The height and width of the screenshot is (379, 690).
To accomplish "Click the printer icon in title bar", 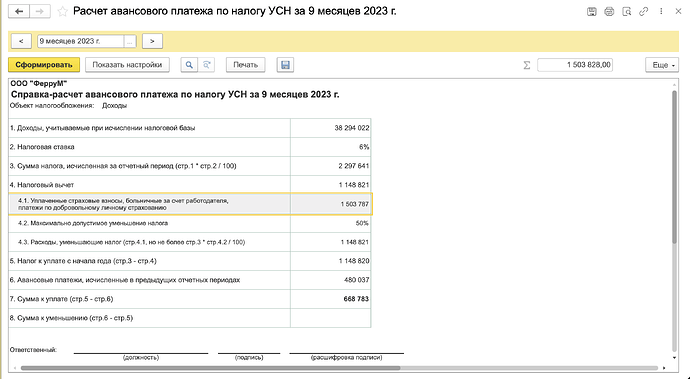I will point(609,12).
